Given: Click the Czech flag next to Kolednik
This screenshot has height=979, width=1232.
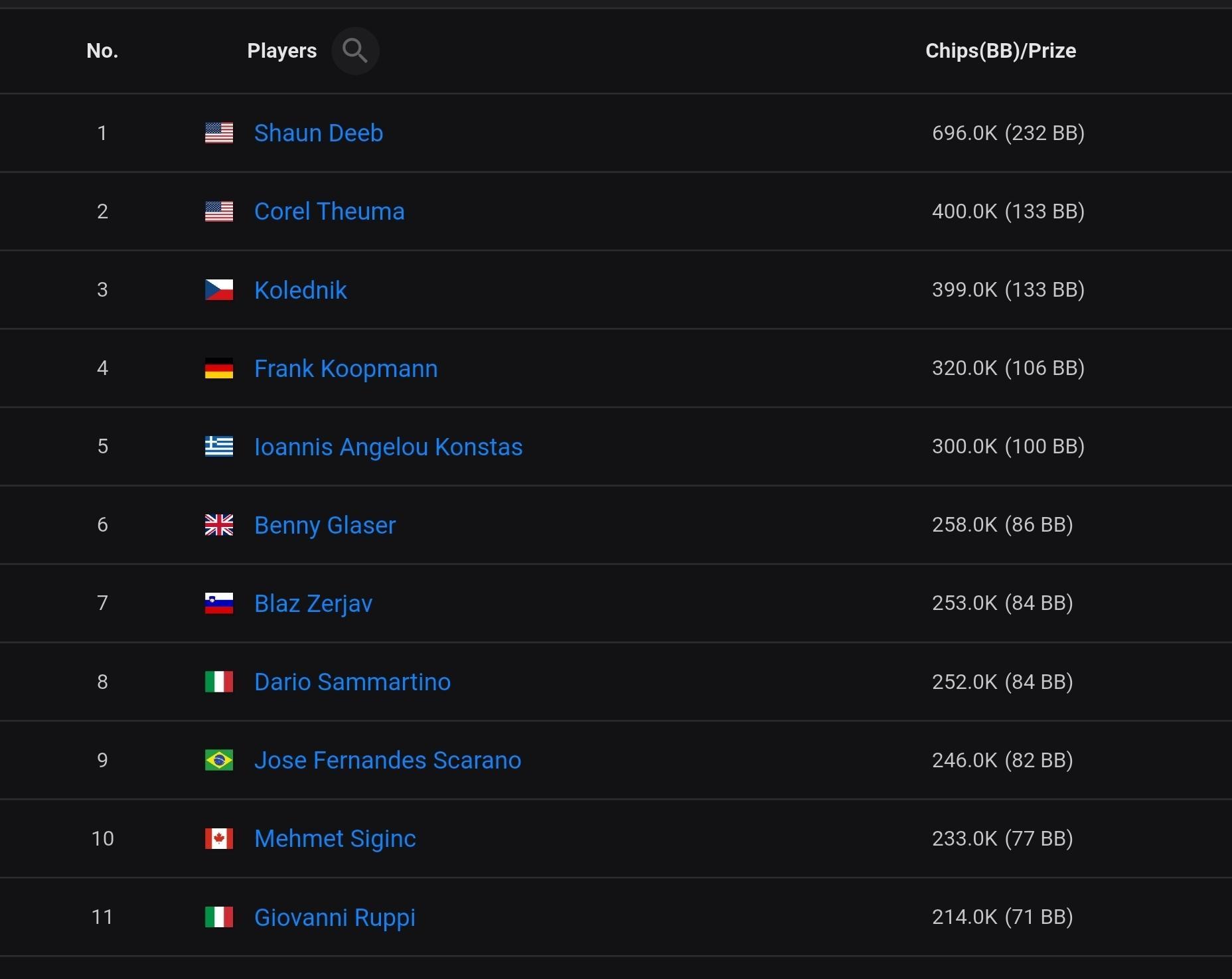Looking at the screenshot, I should click(x=219, y=290).
